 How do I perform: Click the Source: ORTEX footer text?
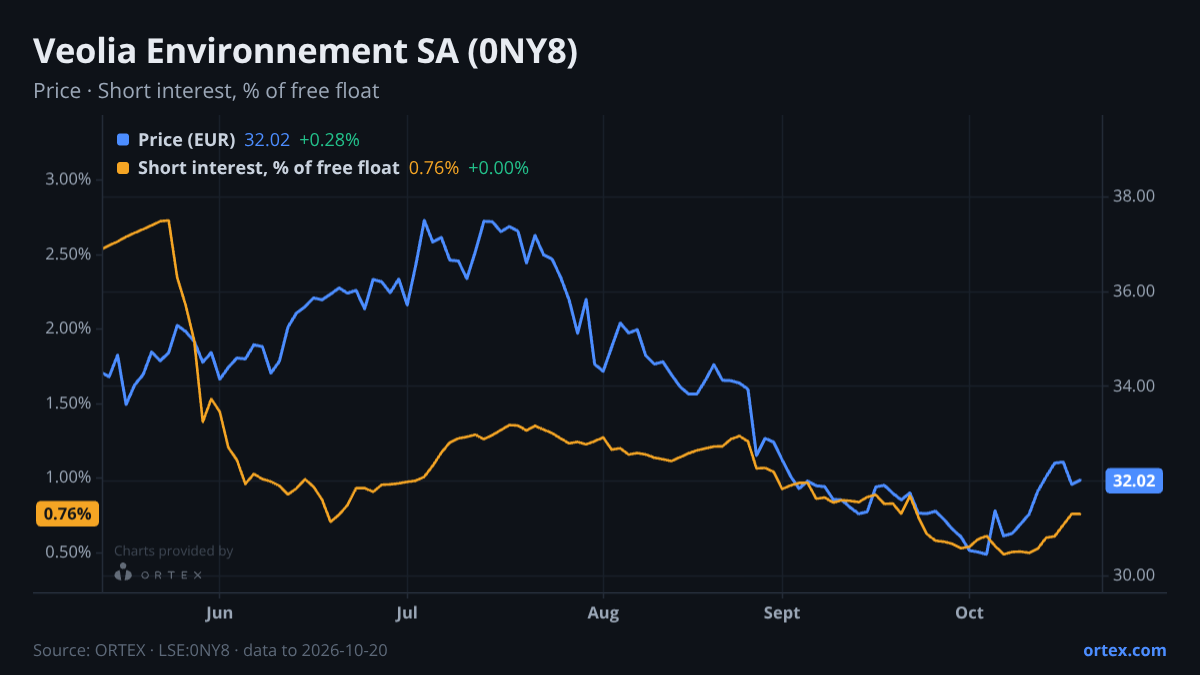click(x=210, y=650)
